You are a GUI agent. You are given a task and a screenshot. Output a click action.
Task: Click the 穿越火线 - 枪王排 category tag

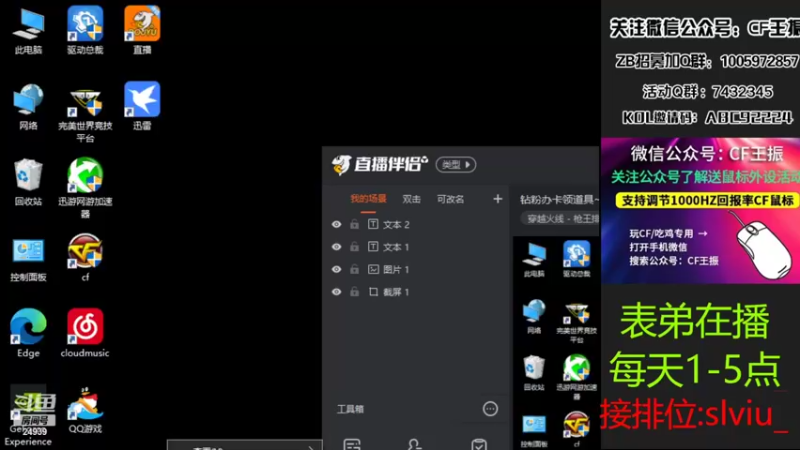[x=560, y=219]
